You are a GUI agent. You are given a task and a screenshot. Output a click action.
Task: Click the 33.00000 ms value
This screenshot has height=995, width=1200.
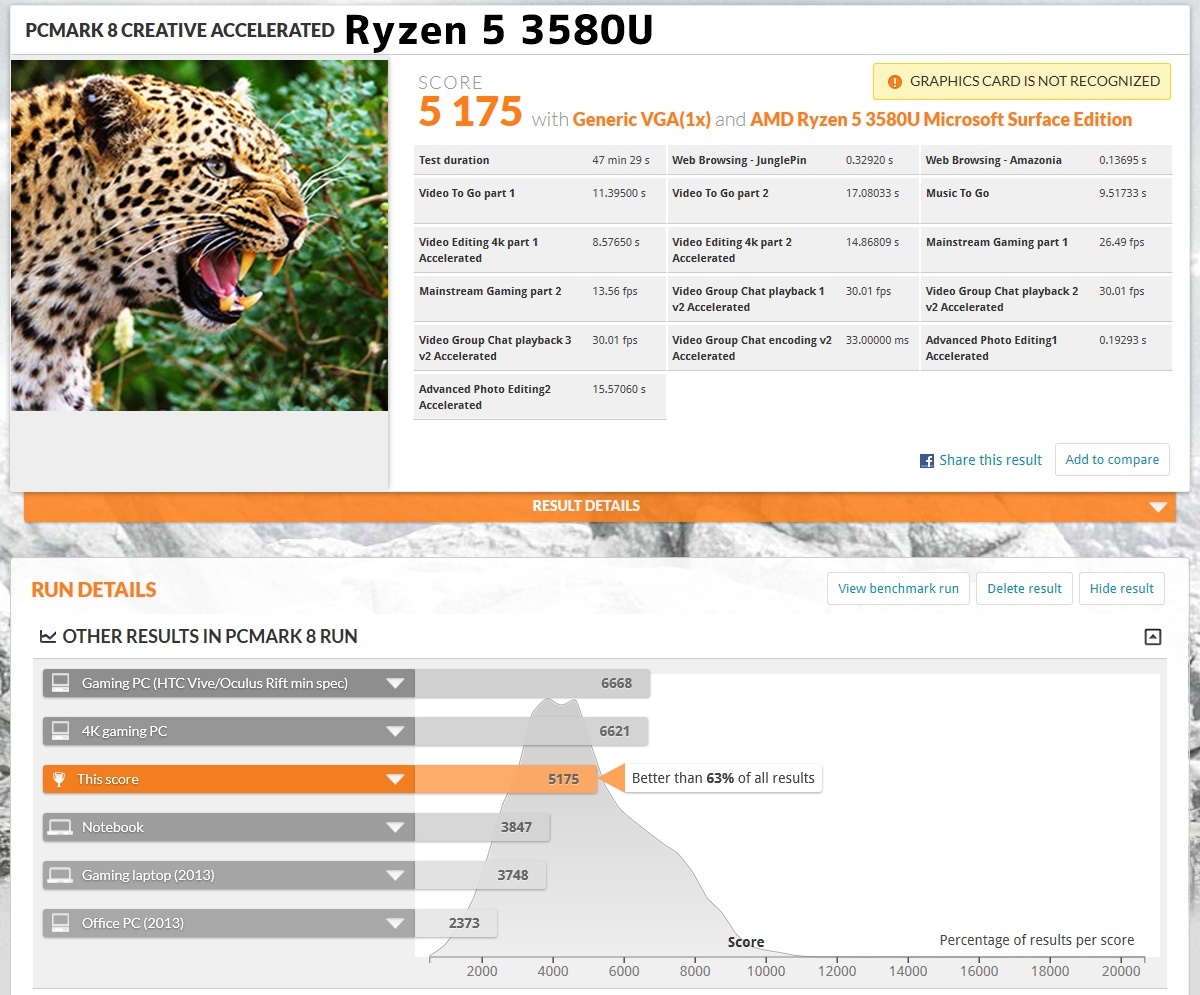[877, 340]
